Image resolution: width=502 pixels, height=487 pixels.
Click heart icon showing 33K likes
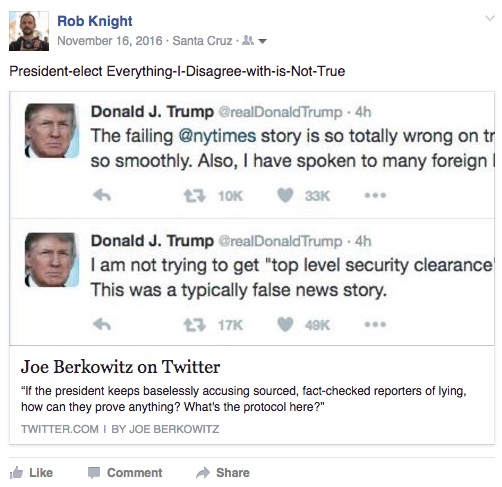(285, 195)
